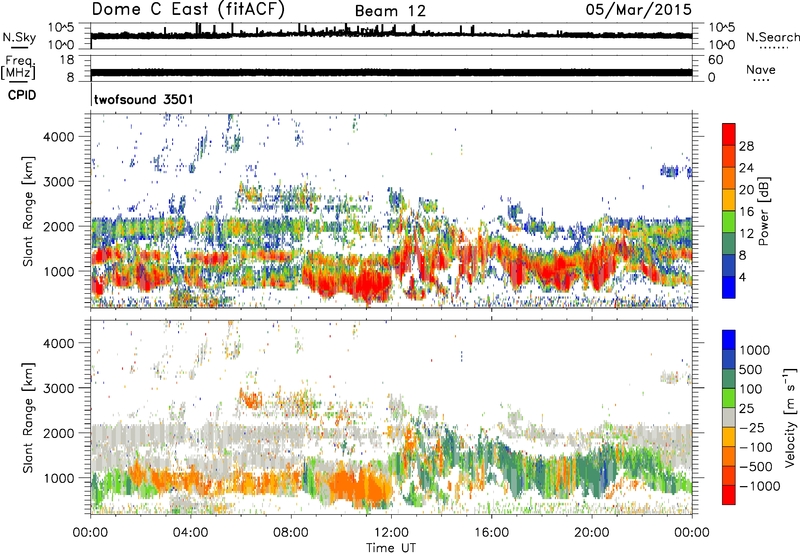Image resolution: width=800 pixels, height=554 pixels.
Task: Click the Velocity colorbar value '100'
Action: coord(751,389)
